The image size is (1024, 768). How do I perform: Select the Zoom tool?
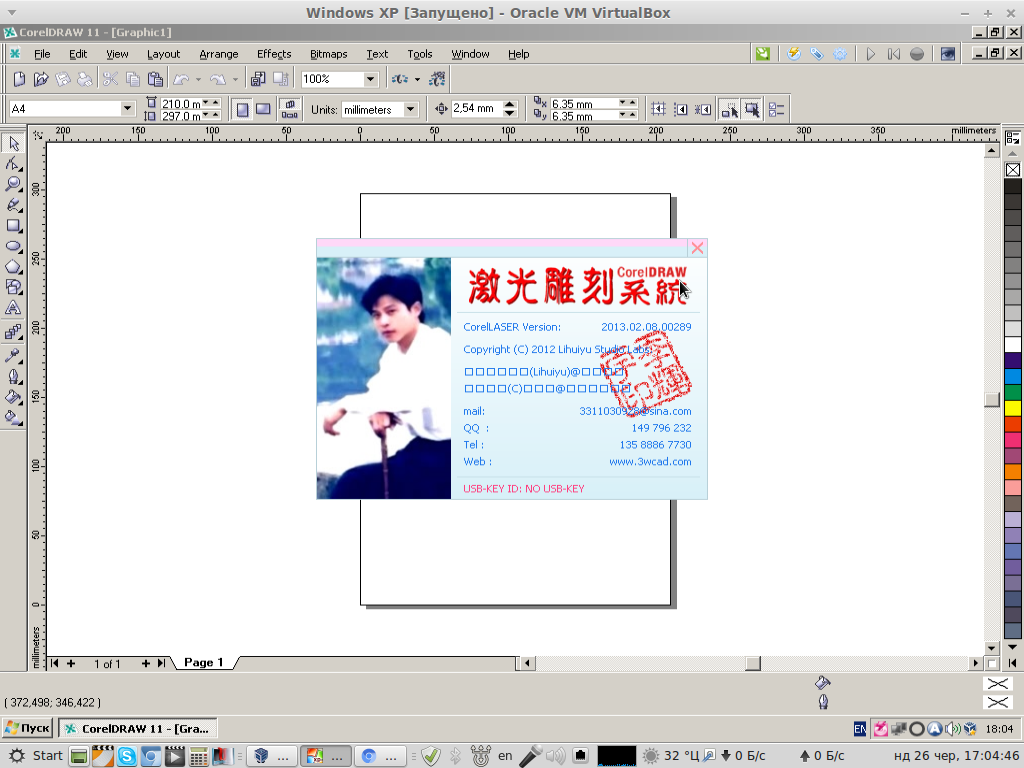coord(13,184)
